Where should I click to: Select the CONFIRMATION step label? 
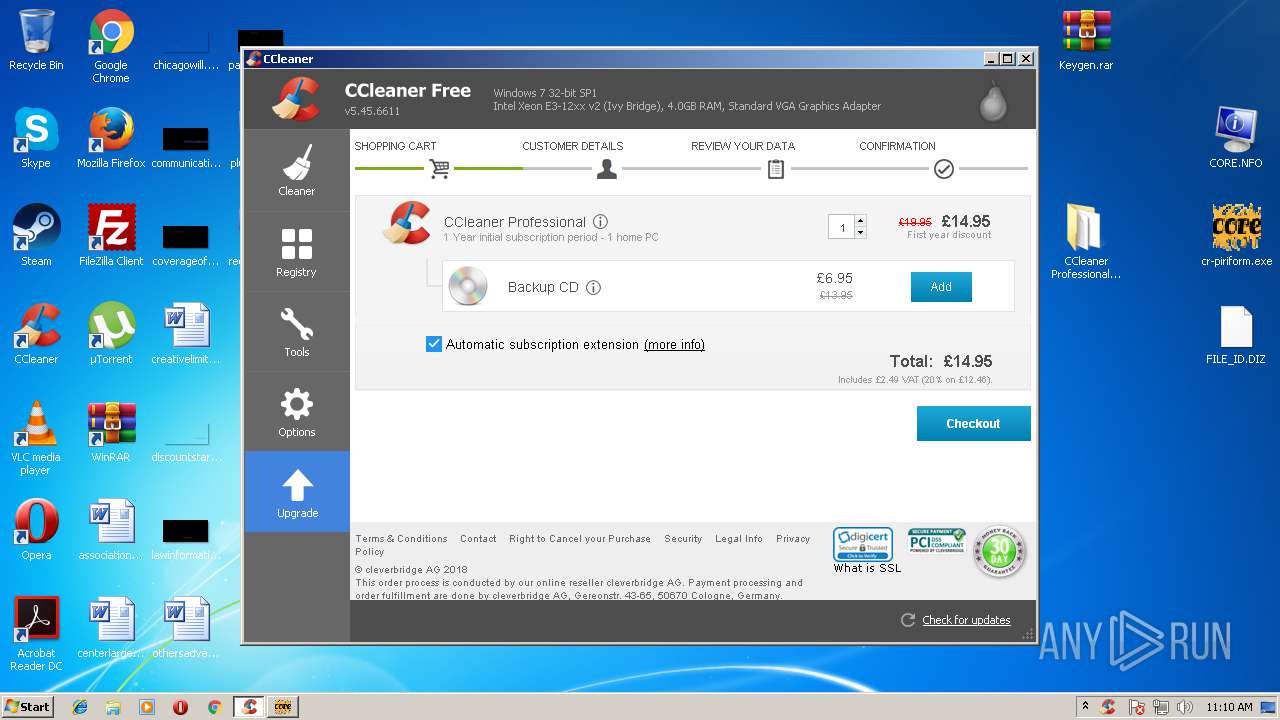click(x=897, y=146)
